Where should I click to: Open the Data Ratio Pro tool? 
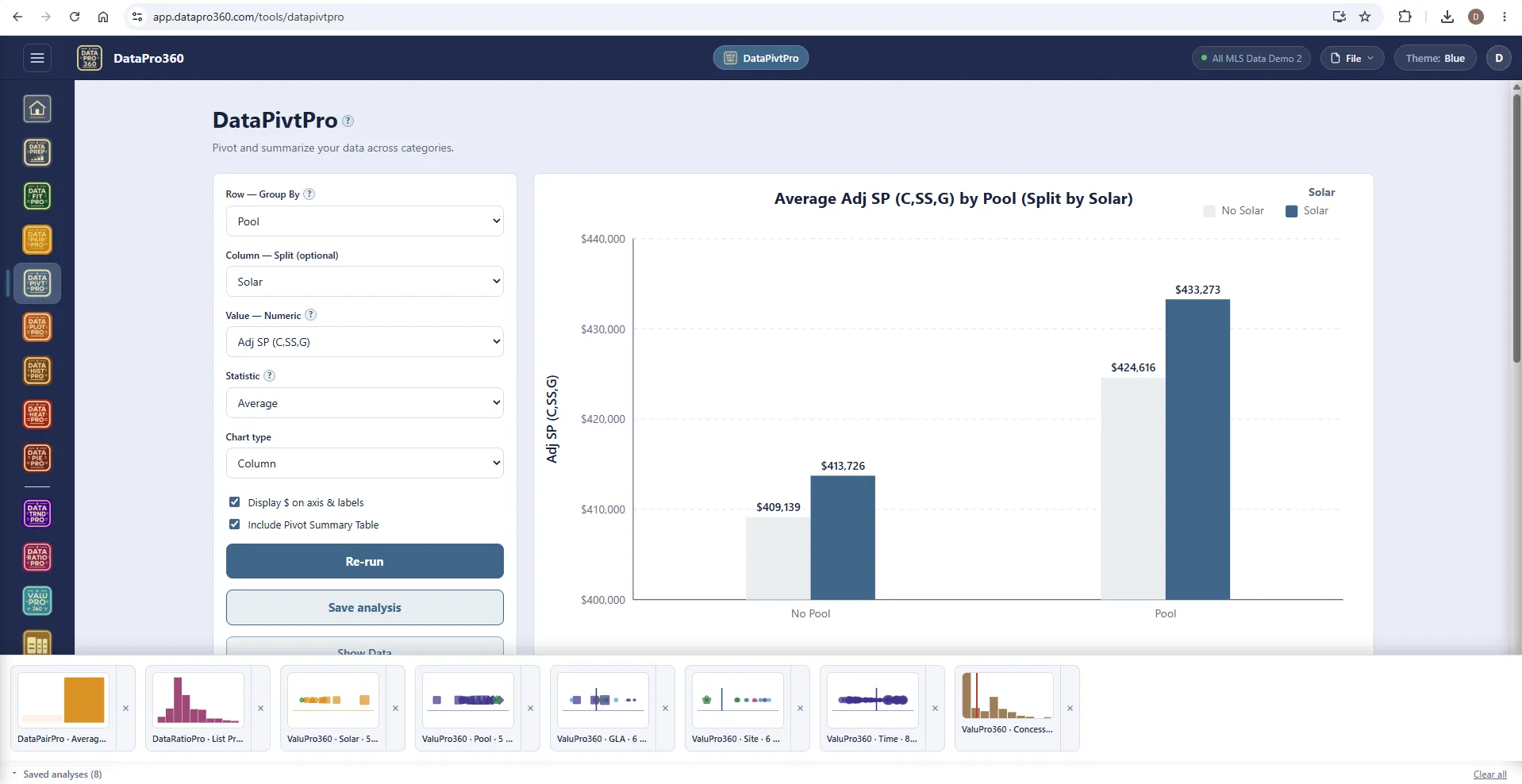coord(37,557)
